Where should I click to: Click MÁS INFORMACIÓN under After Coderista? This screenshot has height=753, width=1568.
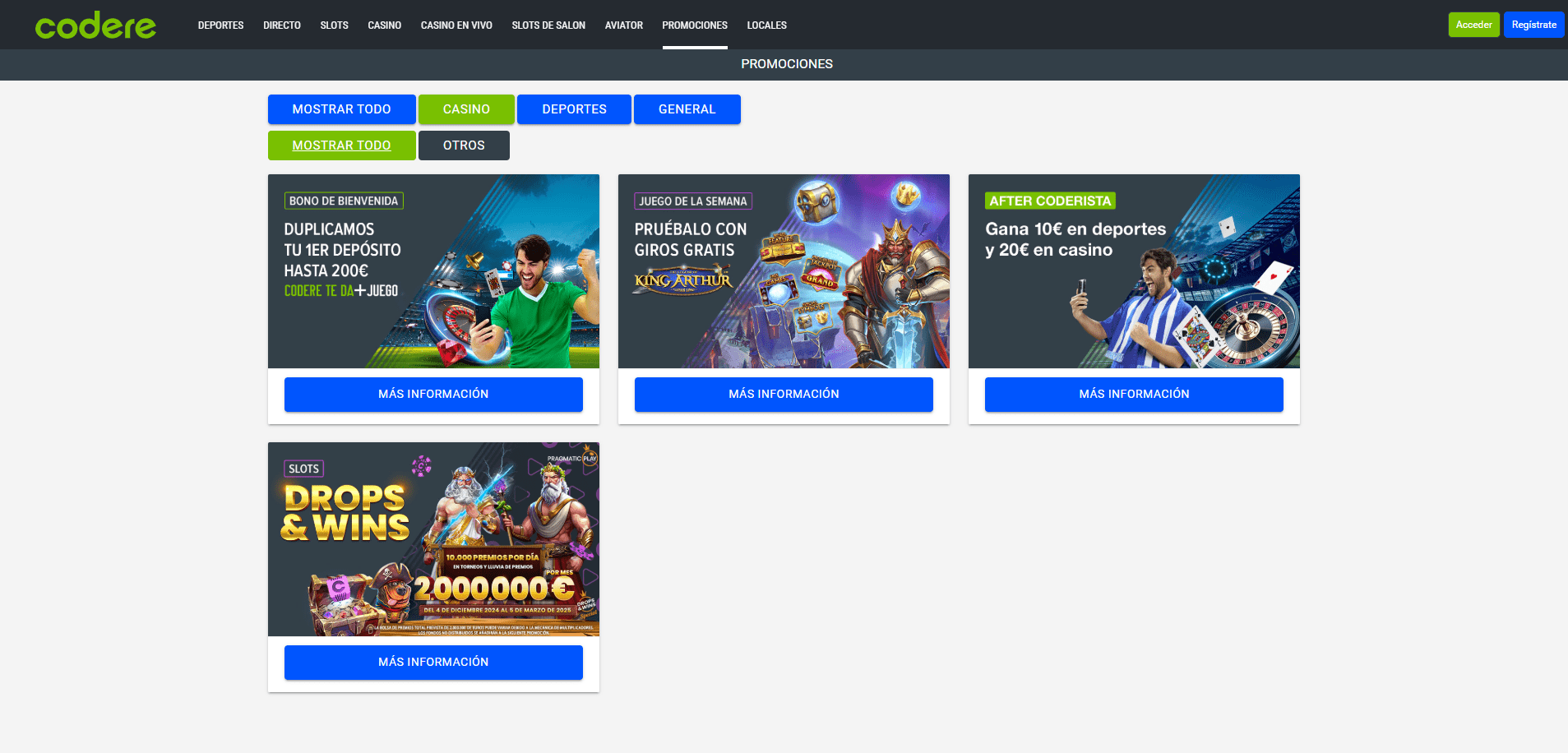(x=1134, y=395)
